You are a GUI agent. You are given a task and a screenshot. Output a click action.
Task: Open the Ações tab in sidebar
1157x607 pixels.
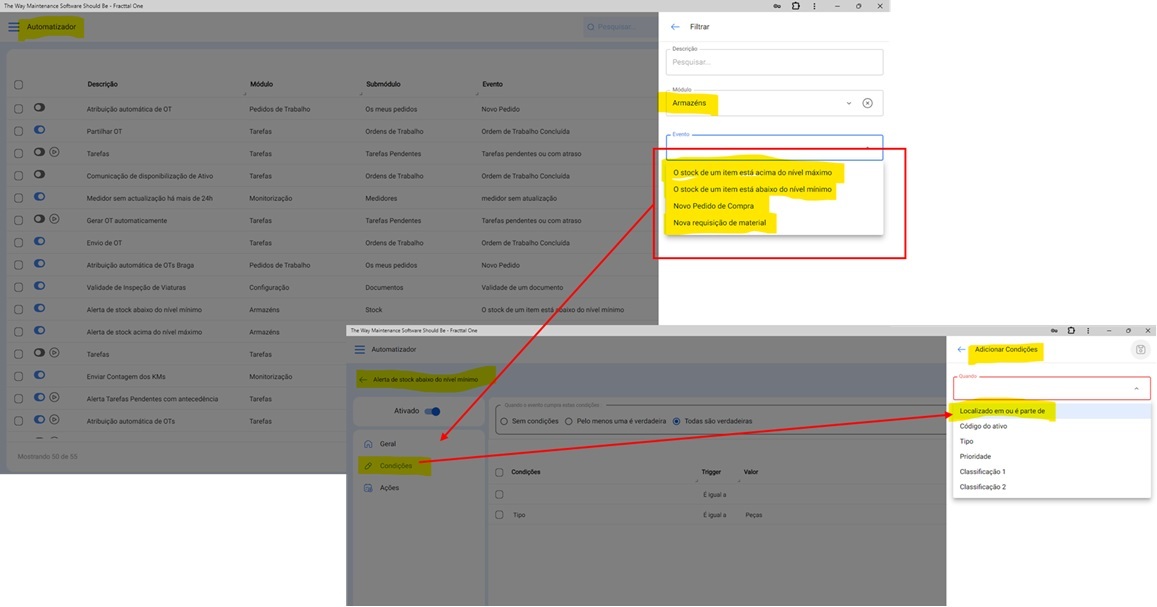tap(388, 488)
